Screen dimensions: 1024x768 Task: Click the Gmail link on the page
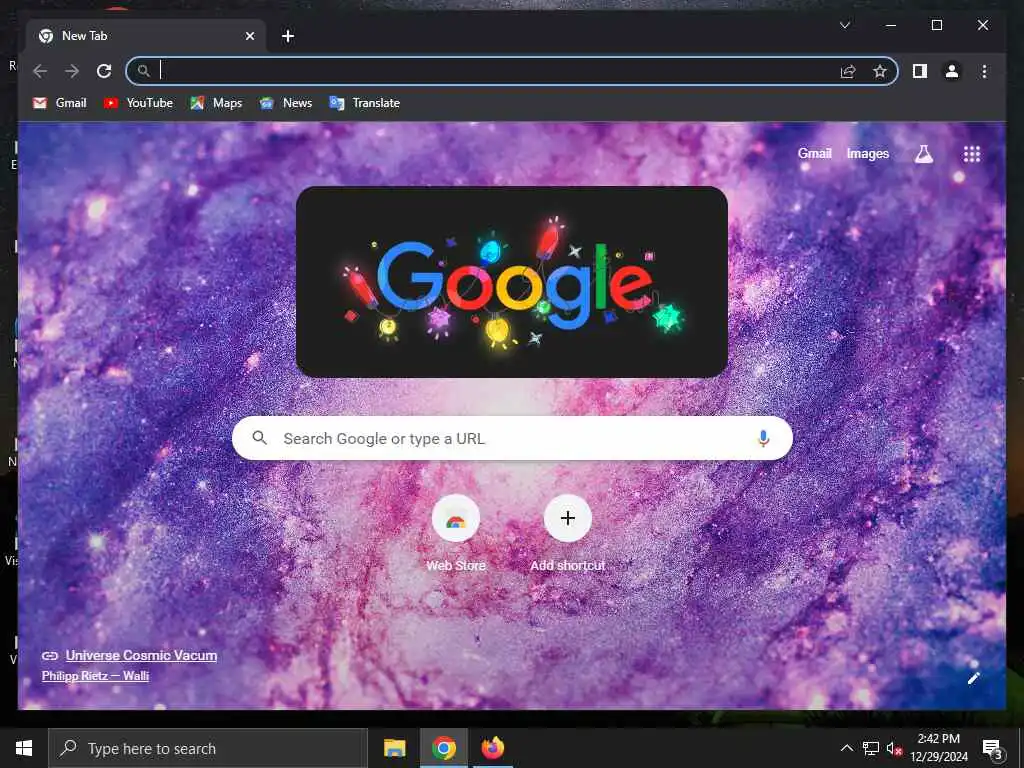[814, 153]
